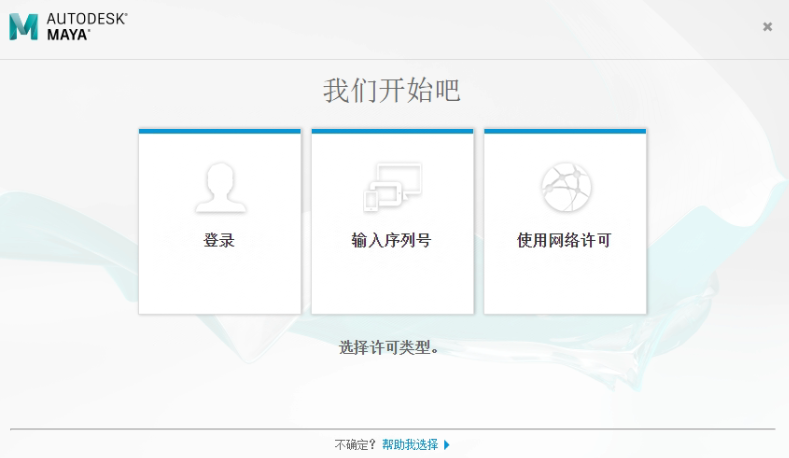Viewport: 789px width, 458px height.
Task: Click the 我们开始吧 heading
Action: 392,90
